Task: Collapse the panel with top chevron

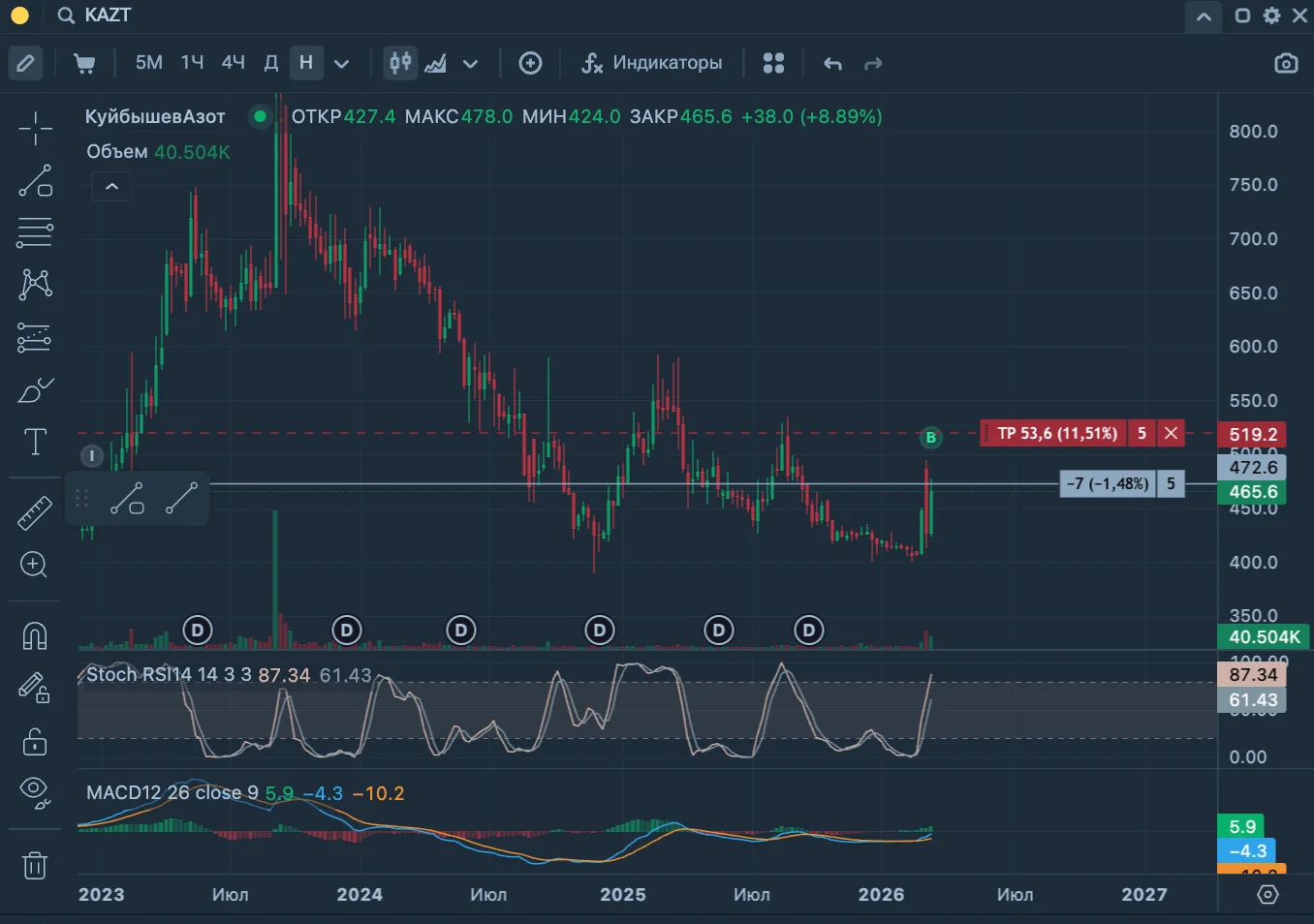Action: coord(1204,16)
